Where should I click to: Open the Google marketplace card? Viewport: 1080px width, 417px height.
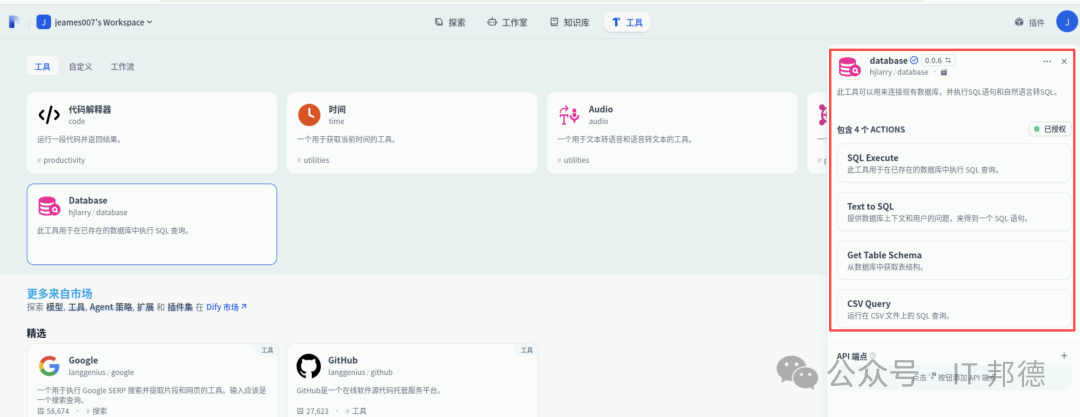pyautogui.click(x=152, y=380)
